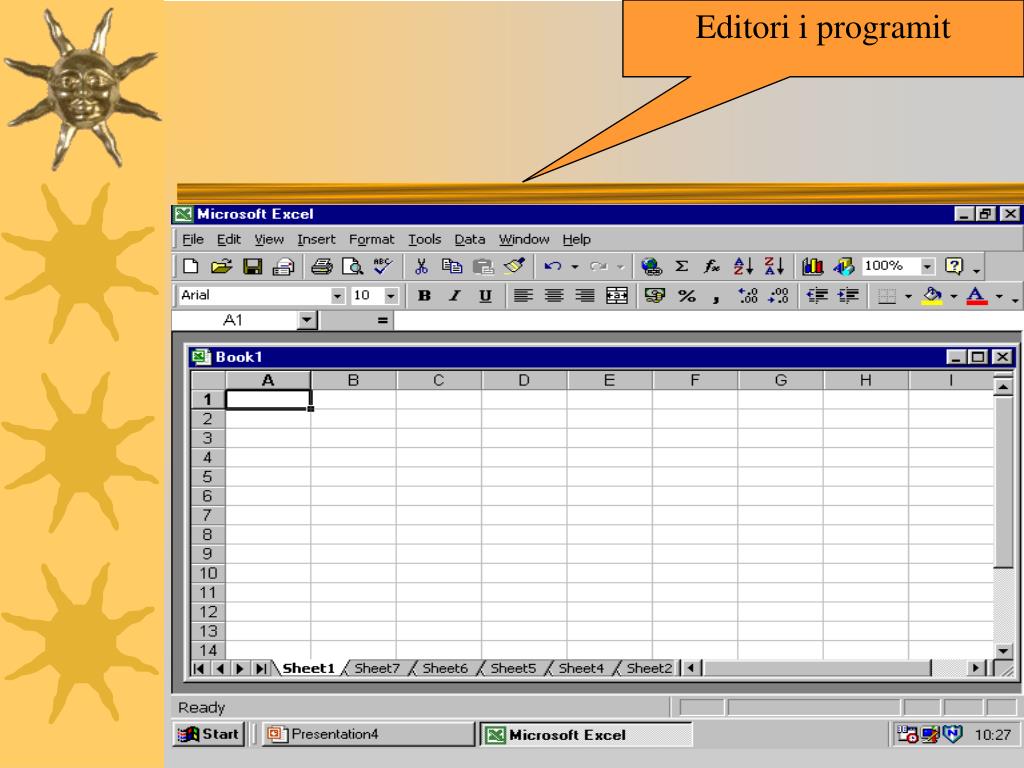1024x768 pixels.
Task: Toggle Underline formatting
Action: 485,296
